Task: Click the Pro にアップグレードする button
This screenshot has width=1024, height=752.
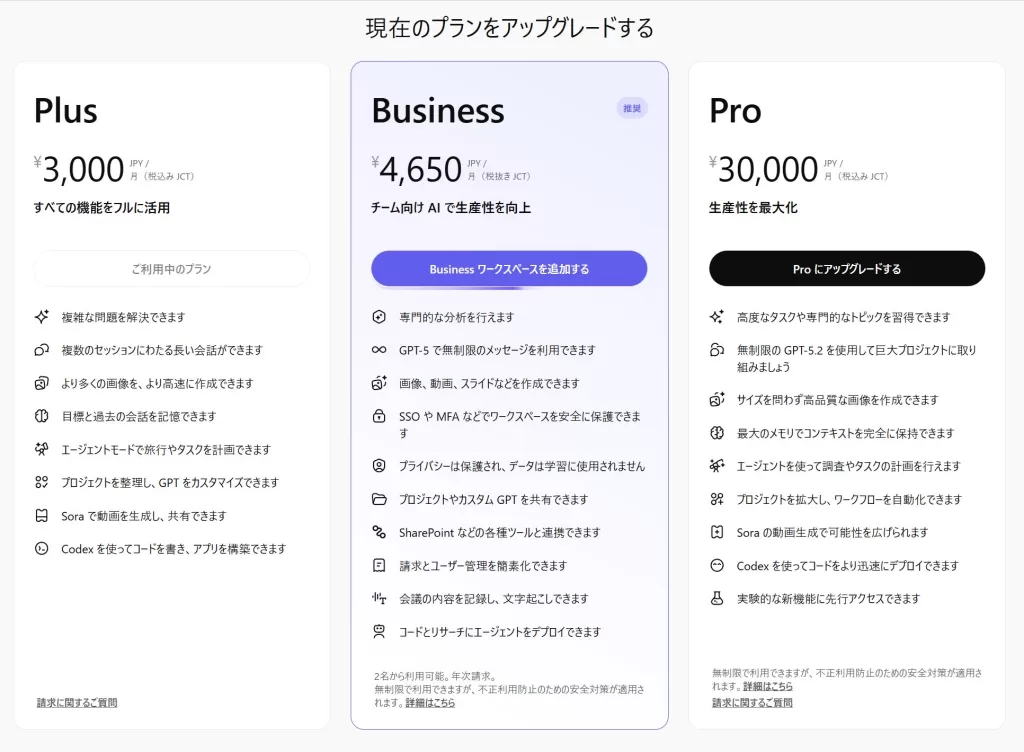Action: tap(847, 268)
